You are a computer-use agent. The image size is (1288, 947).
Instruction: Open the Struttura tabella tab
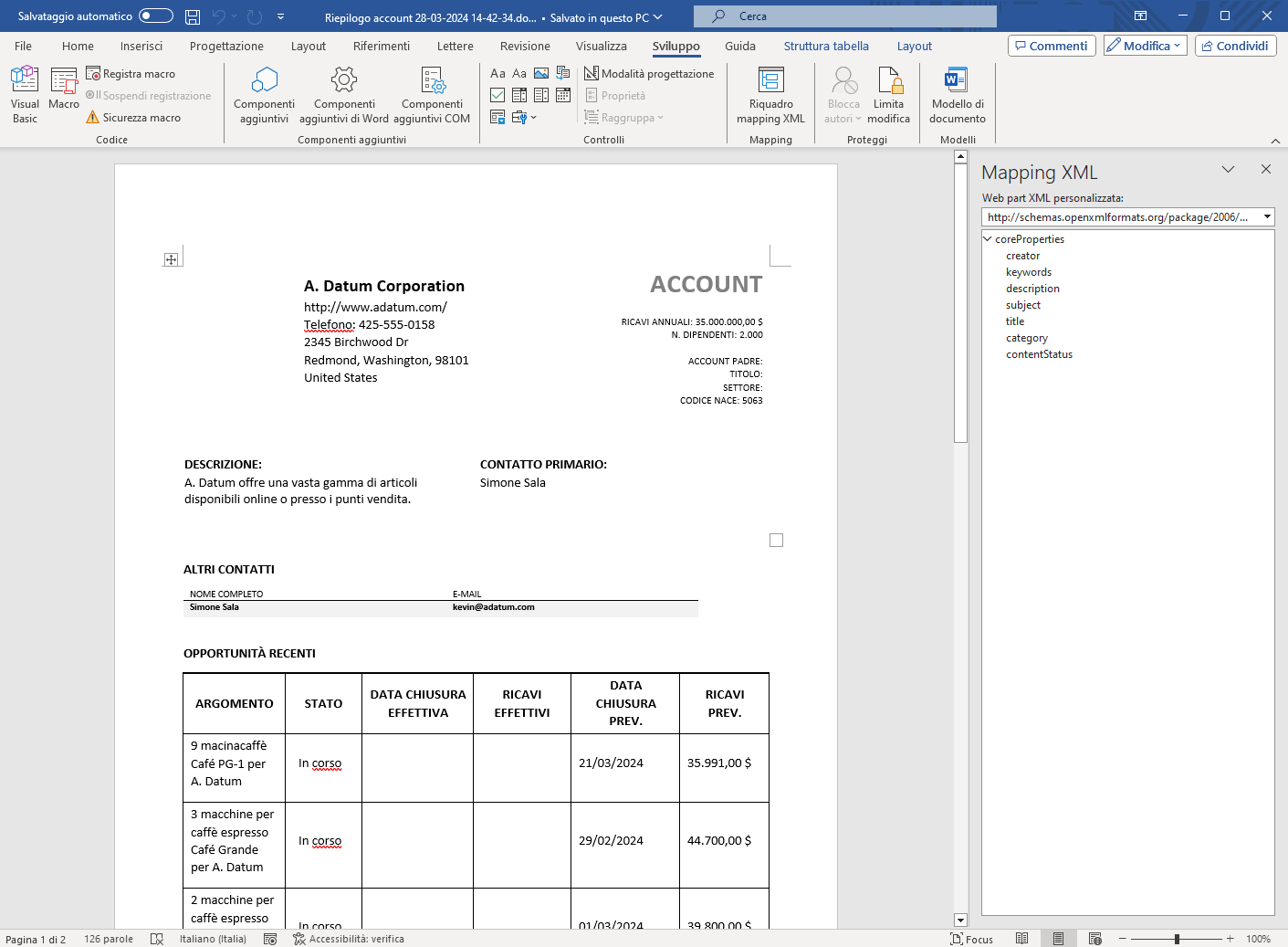pyautogui.click(x=826, y=46)
